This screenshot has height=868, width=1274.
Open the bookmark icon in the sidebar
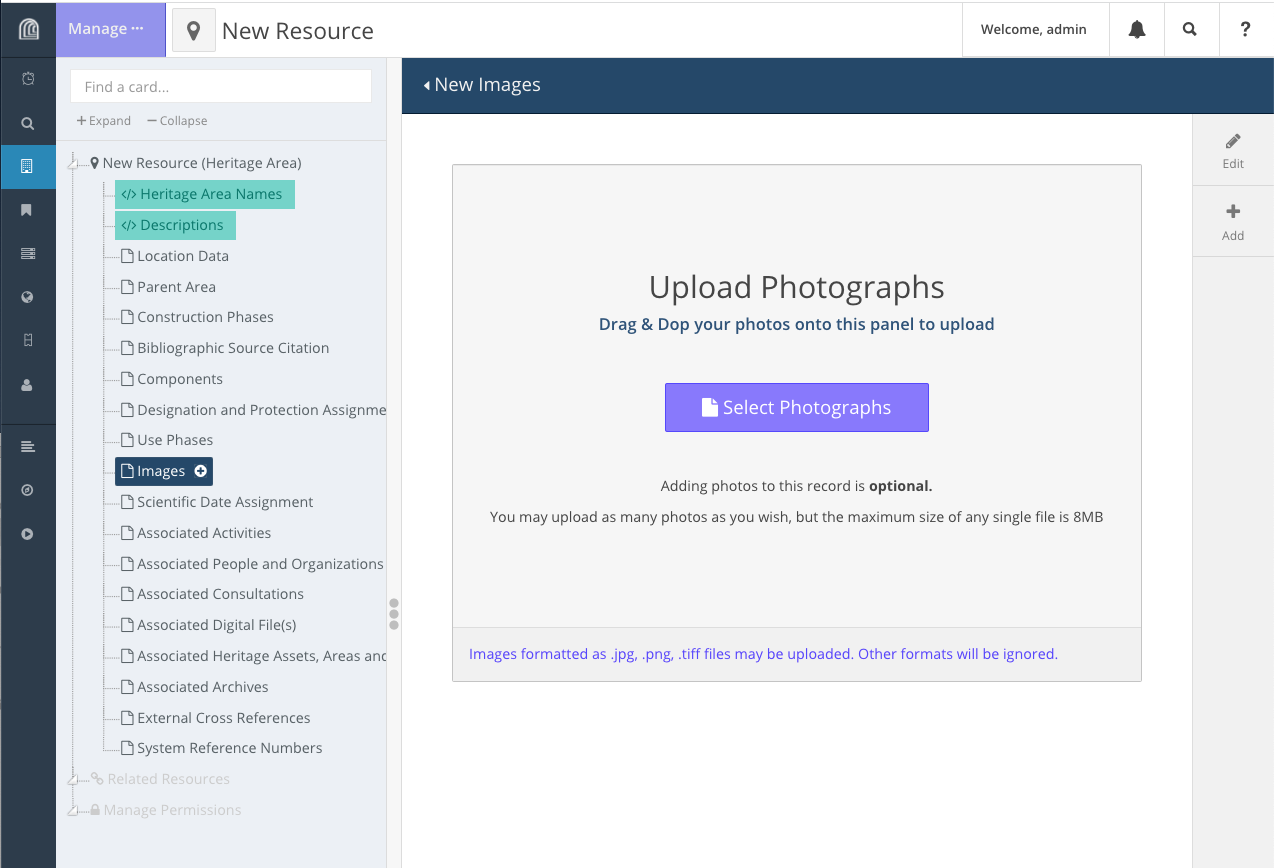point(27,210)
